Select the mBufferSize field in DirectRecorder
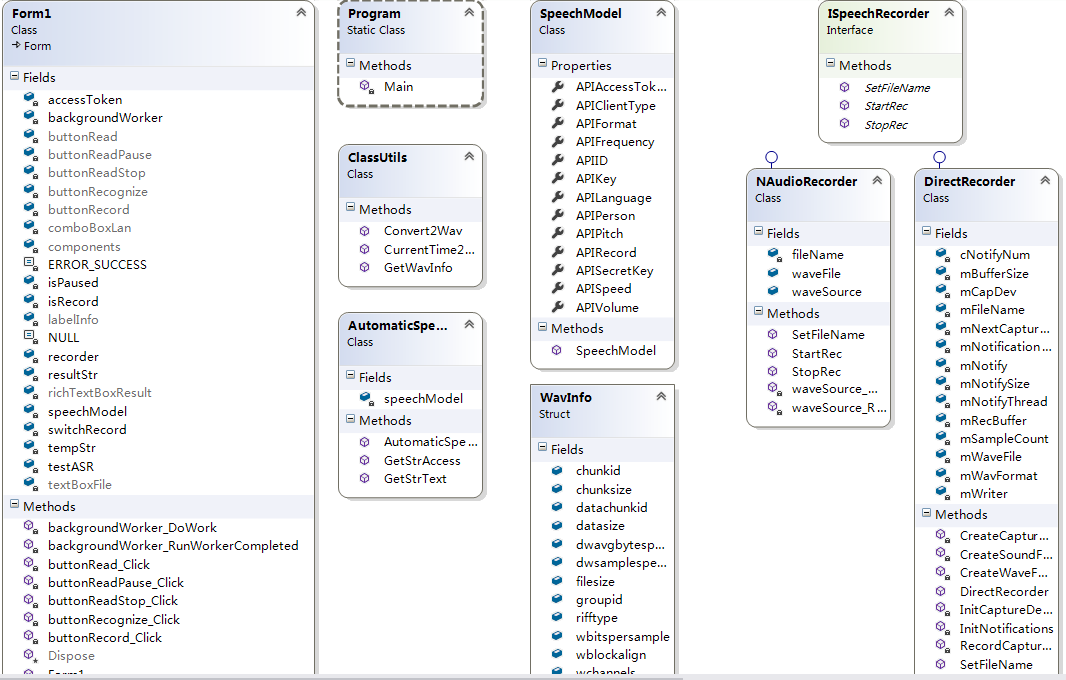 993,273
